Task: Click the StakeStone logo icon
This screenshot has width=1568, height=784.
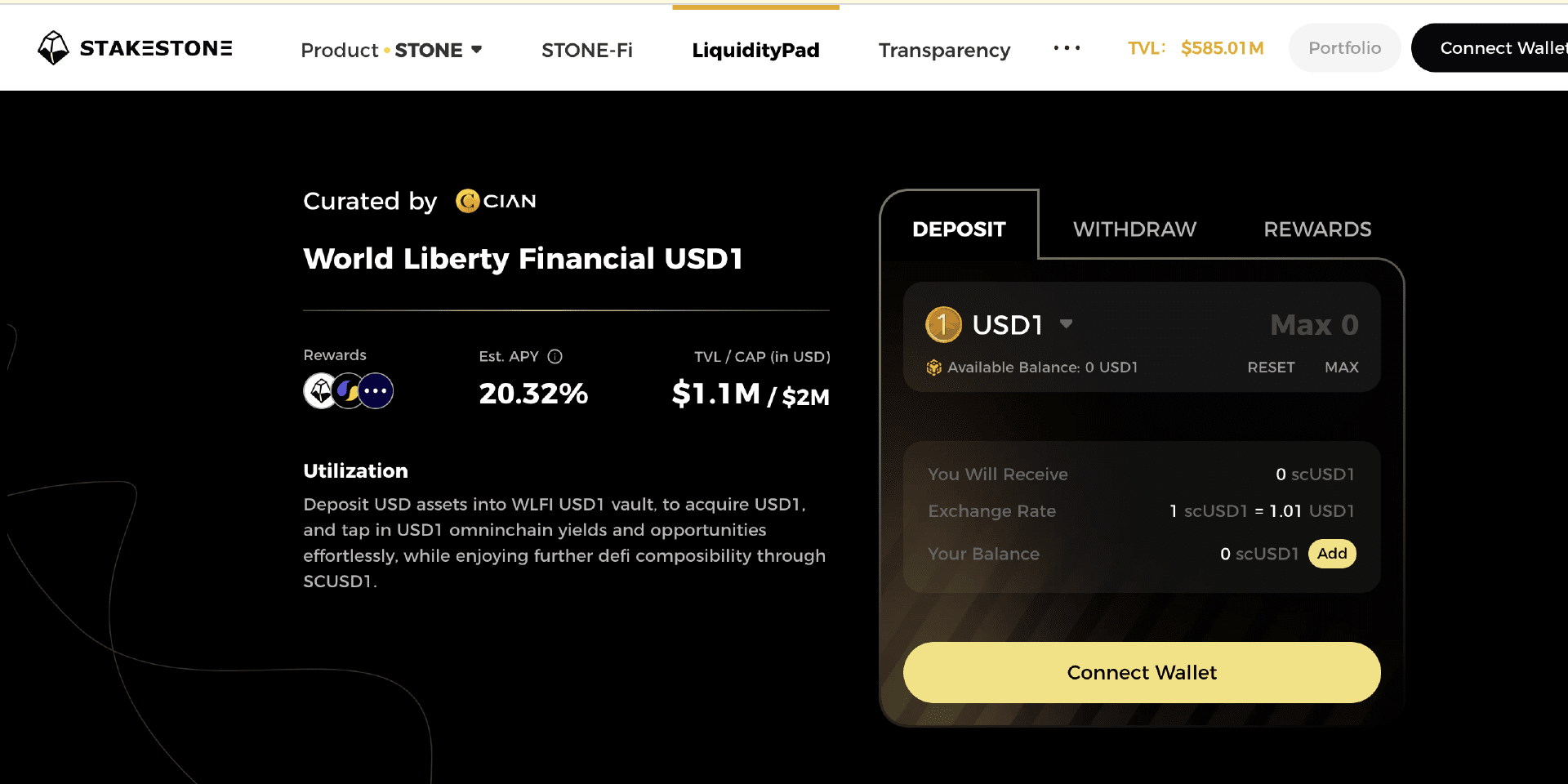Action: 54,48
